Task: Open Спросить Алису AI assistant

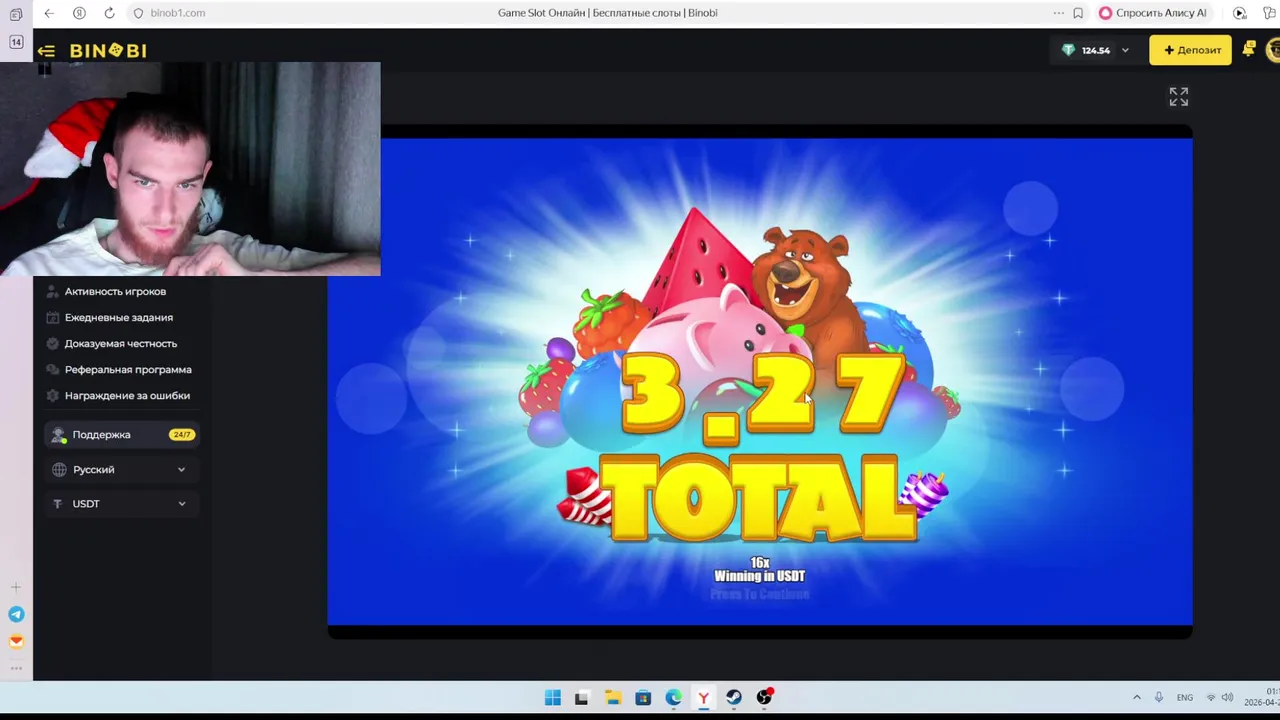Action: (x=1153, y=13)
